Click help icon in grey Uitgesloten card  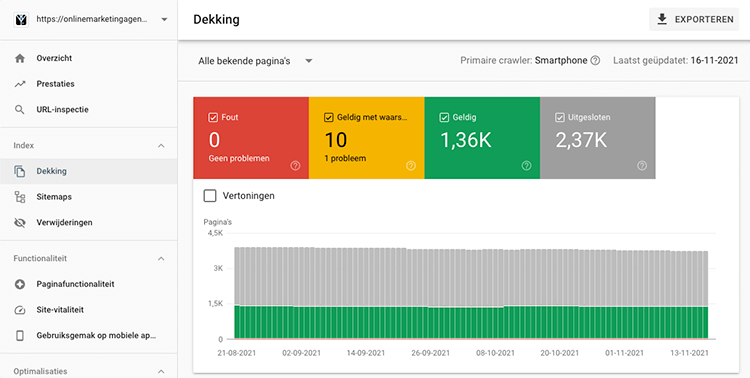tap(642, 166)
